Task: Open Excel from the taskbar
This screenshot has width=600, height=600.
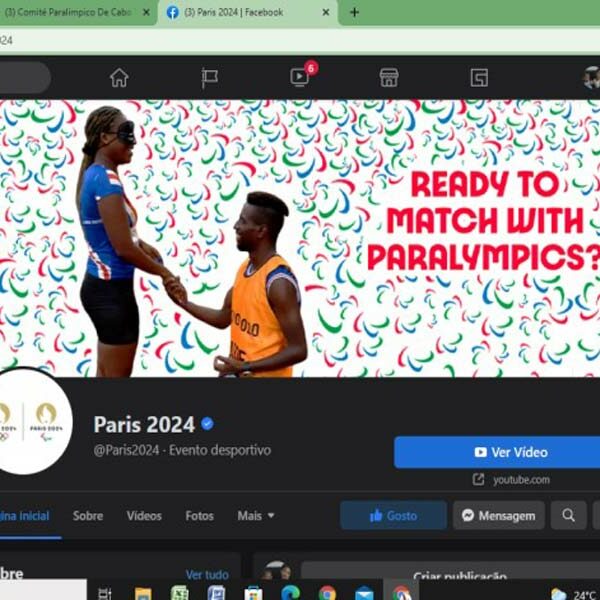Action: 179,593
